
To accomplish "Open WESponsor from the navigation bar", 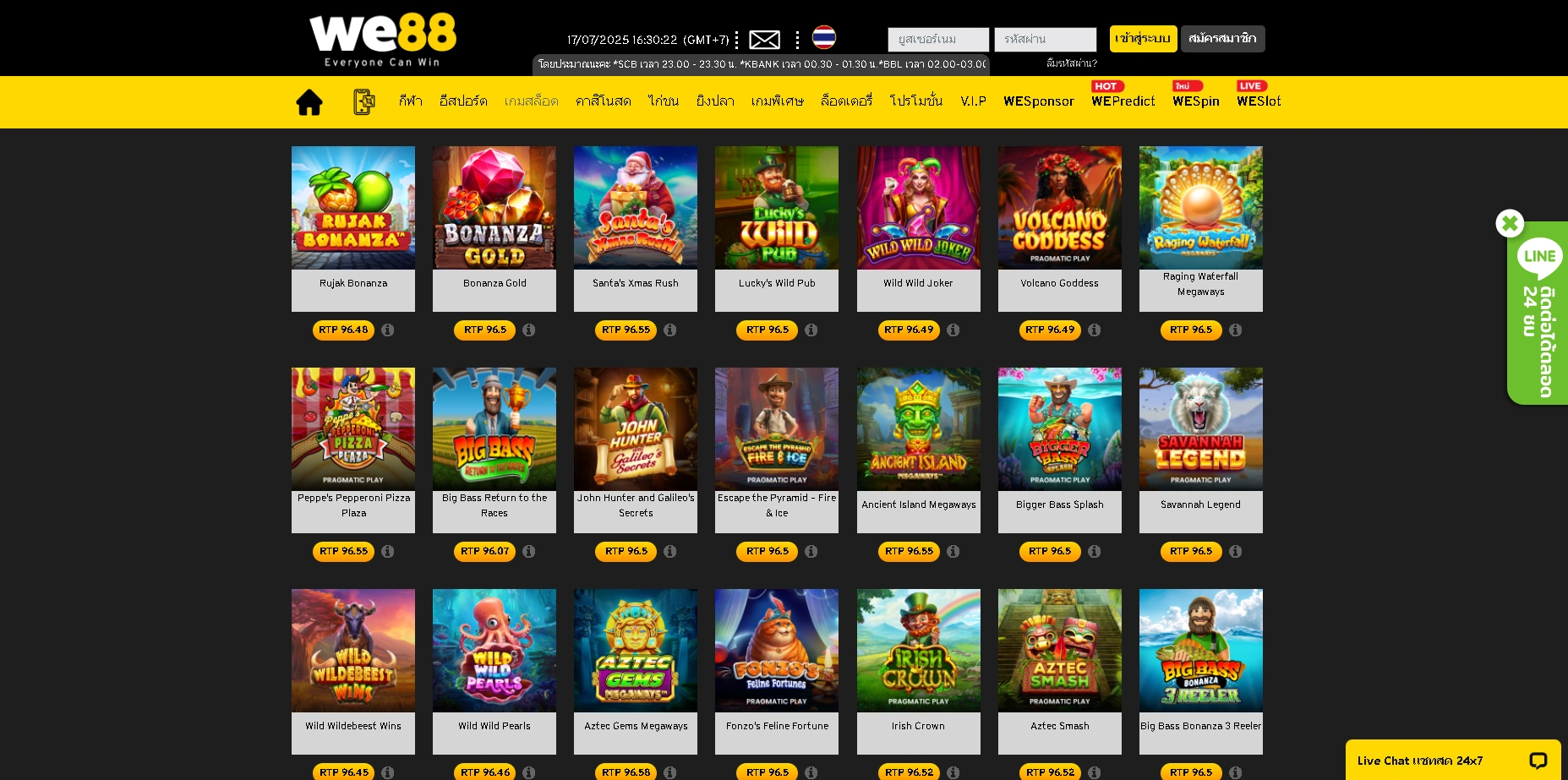I will coord(1039,101).
